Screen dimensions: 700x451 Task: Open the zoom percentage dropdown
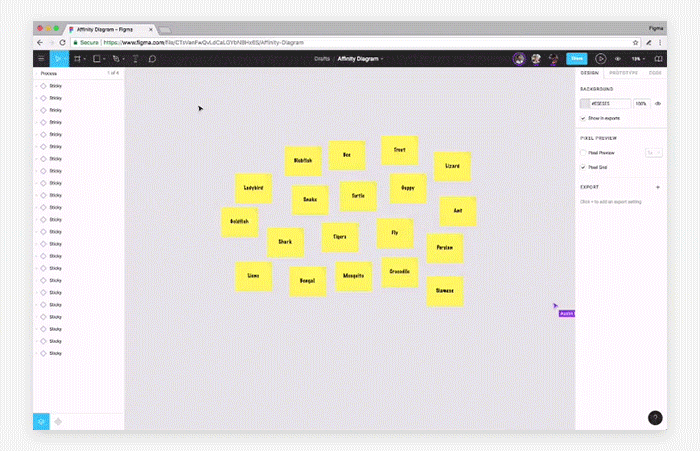[638, 58]
